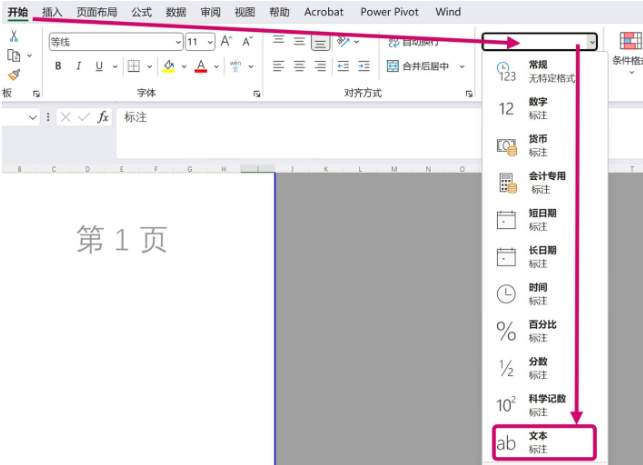Switch to the 审阅 ribbon tab
The width and height of the screenshot is (643, 465).
(210, 12)
